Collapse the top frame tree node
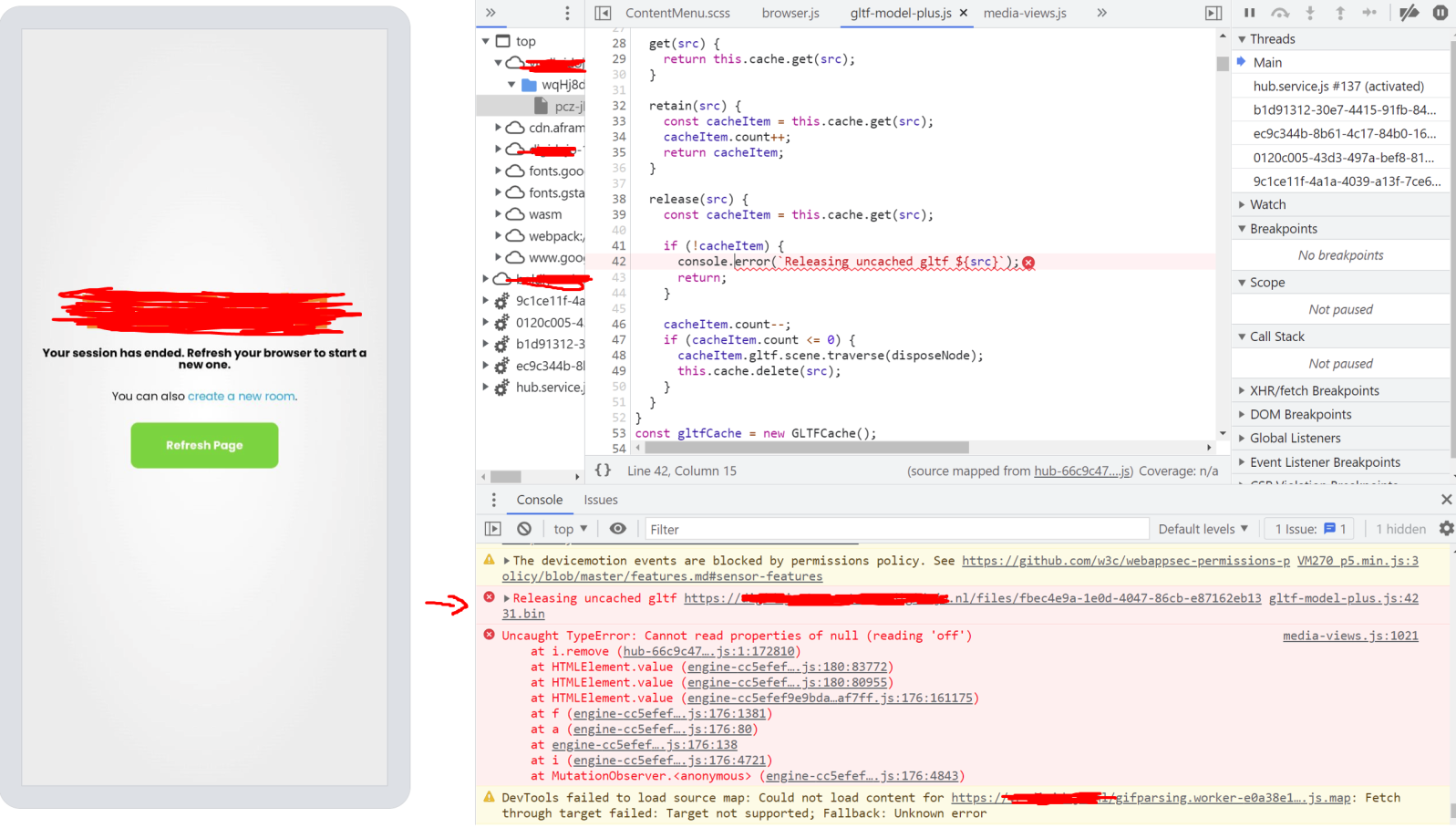The height and width of the screenshot is (828, 1456). (485, 41)
